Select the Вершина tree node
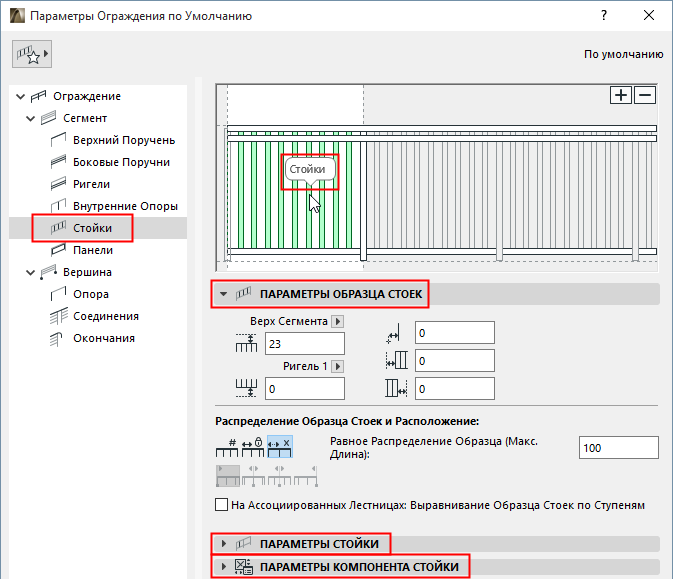 87,272
